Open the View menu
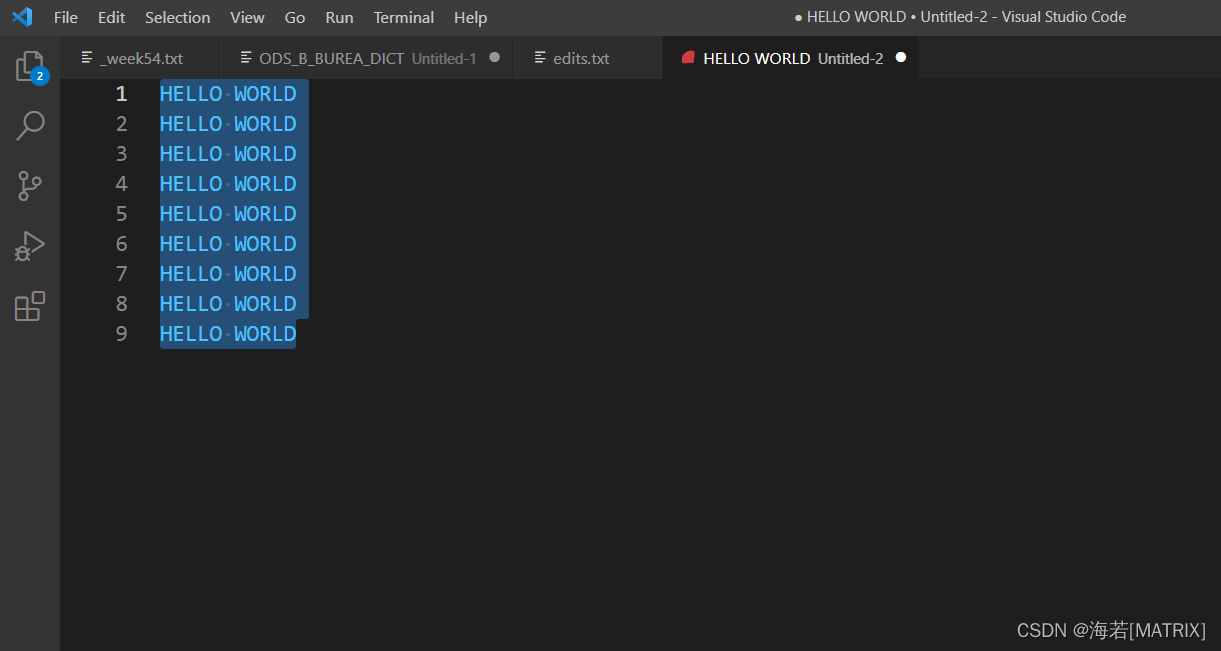Viewport: 1221px width, 651px height. point(247,17)
